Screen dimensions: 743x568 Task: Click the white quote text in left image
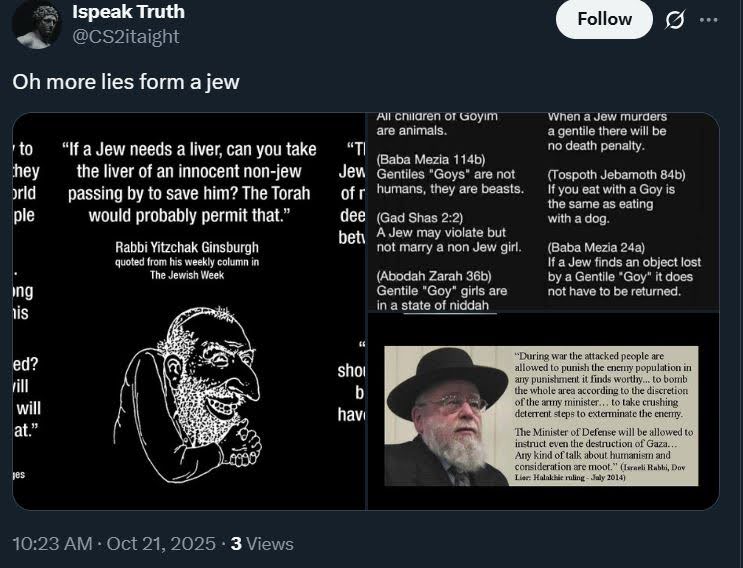point(189,183)
